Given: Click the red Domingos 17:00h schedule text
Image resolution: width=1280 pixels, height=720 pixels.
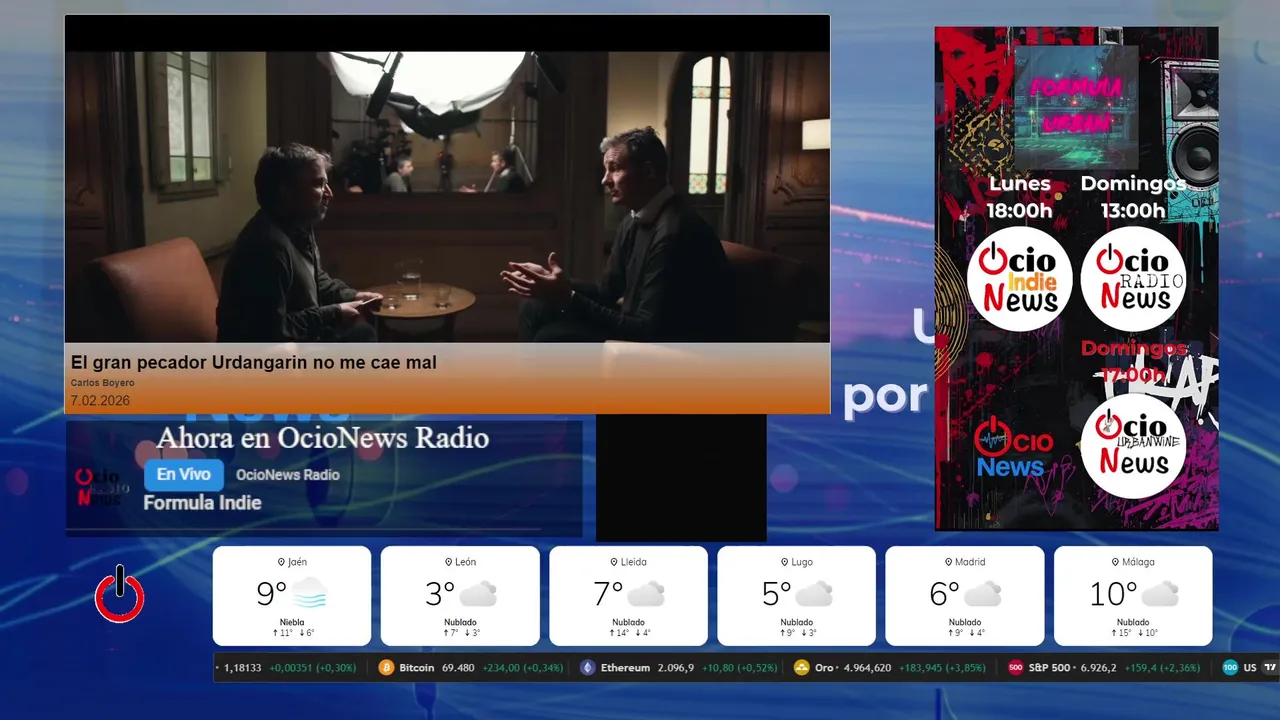Looking at the screenshot, I should pyautogui.click(x=1134, y=361).
